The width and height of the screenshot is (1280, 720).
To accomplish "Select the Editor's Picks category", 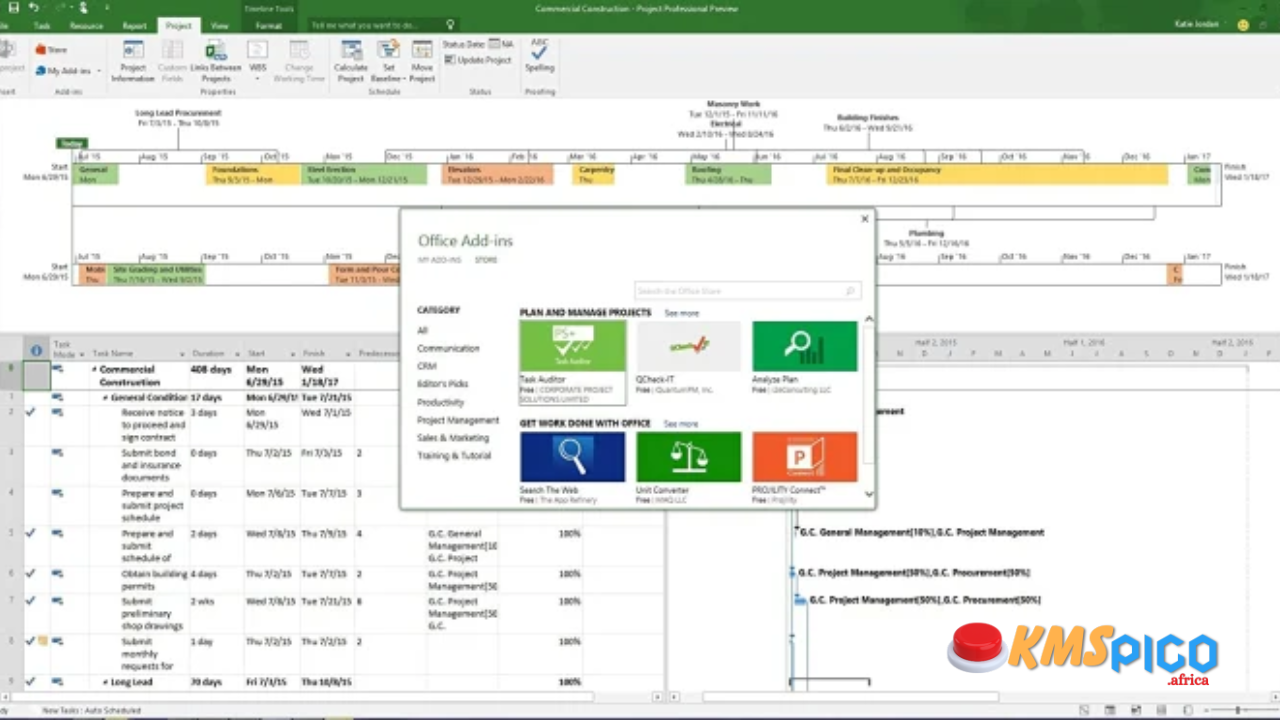I will point(443,384).
